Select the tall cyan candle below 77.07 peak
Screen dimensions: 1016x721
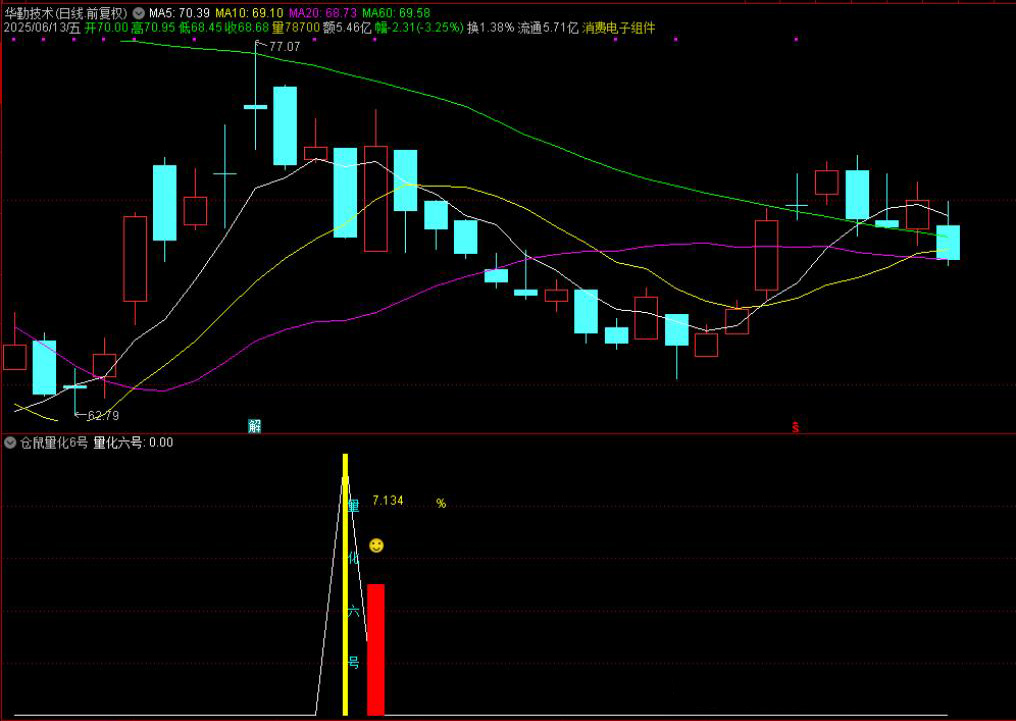pyautogui.click(x=285, y=125)
